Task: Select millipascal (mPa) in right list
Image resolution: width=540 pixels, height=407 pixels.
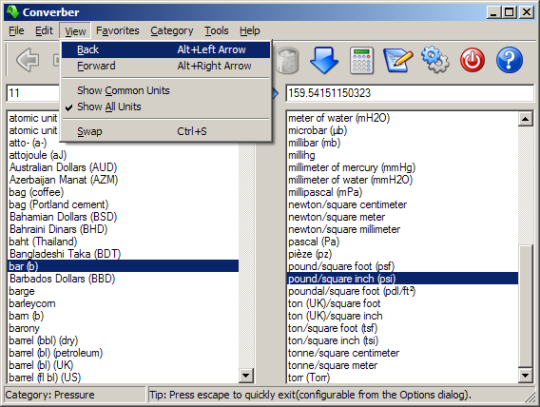Action: click(x=403, y=192)
